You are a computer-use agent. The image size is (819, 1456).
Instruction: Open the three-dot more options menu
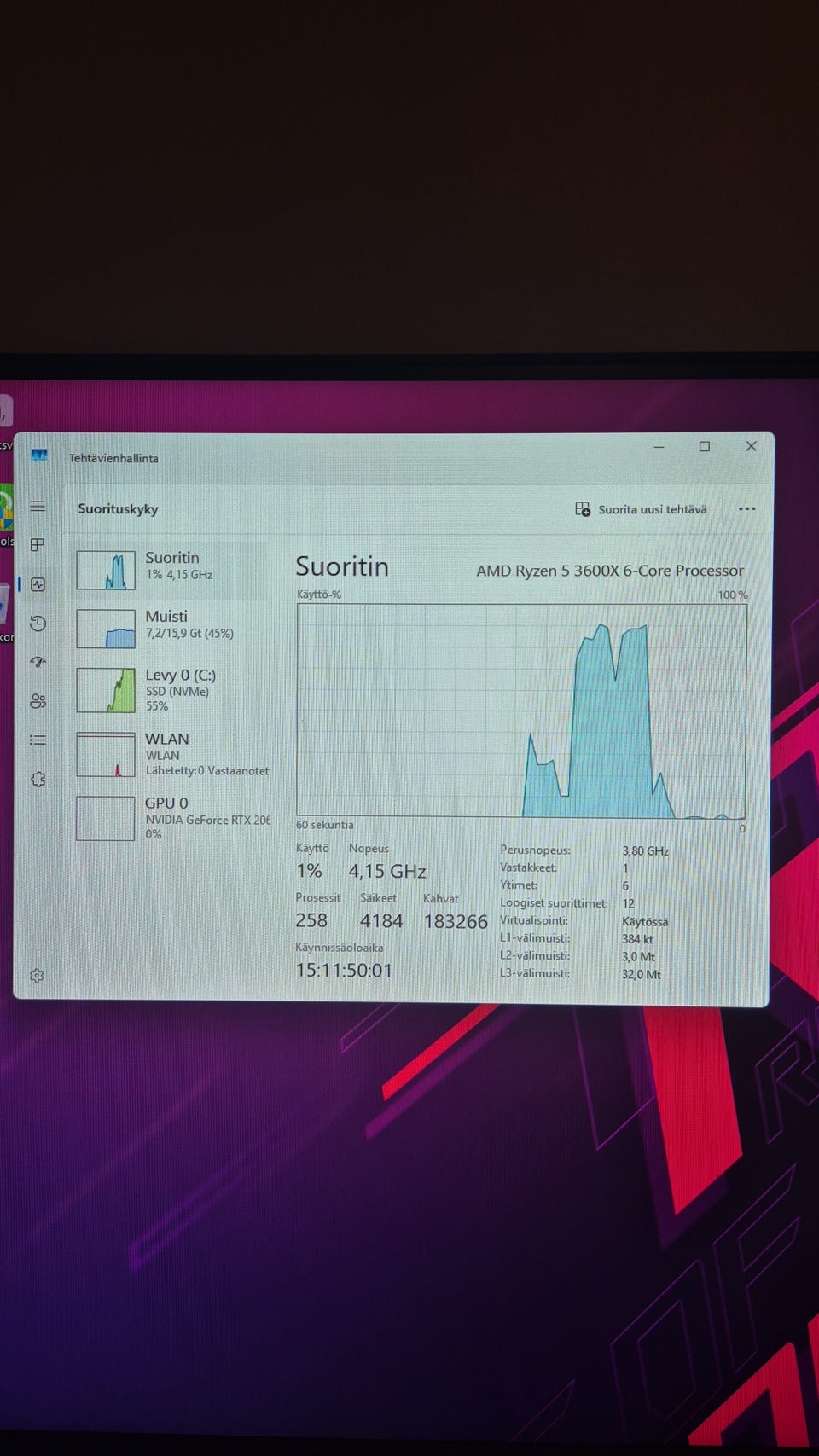point(747,509)
